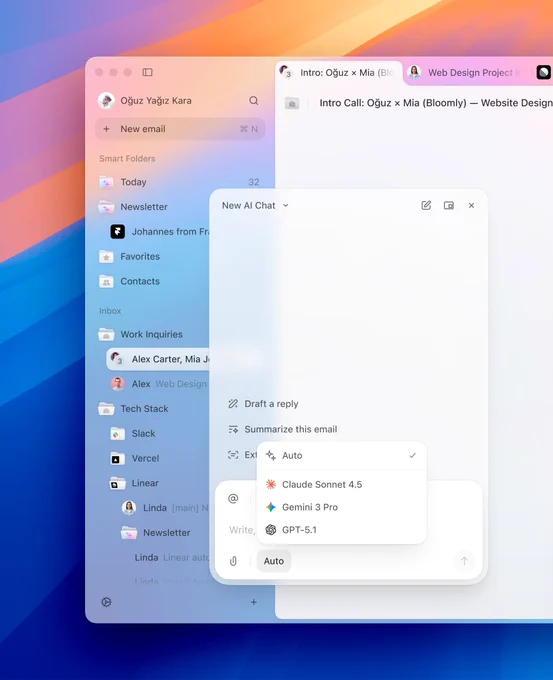
Task: Click the email subject title text
Action: coord(436,103)
